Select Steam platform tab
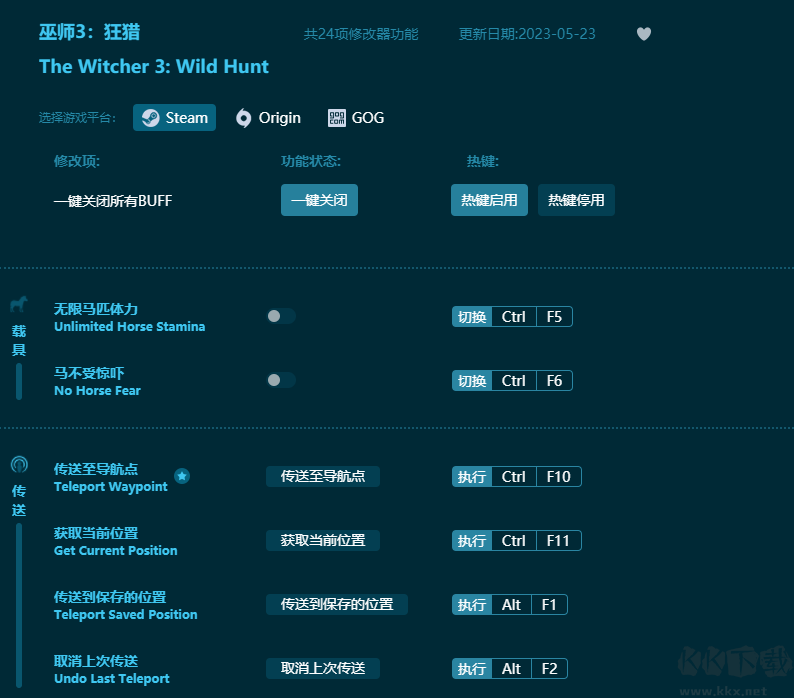Image resolution: width=794 pixels, height=698 pixels. click(174, 118)
